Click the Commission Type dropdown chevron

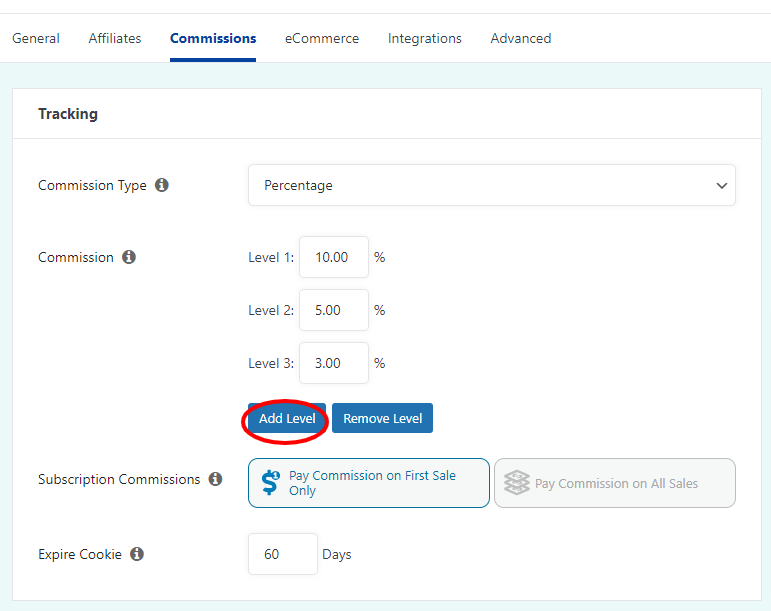721,186
